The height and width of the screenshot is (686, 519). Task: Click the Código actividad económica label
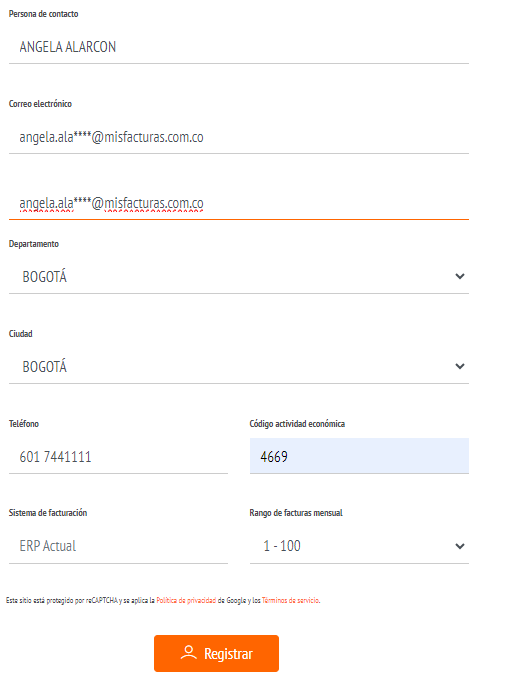point(297,424)
